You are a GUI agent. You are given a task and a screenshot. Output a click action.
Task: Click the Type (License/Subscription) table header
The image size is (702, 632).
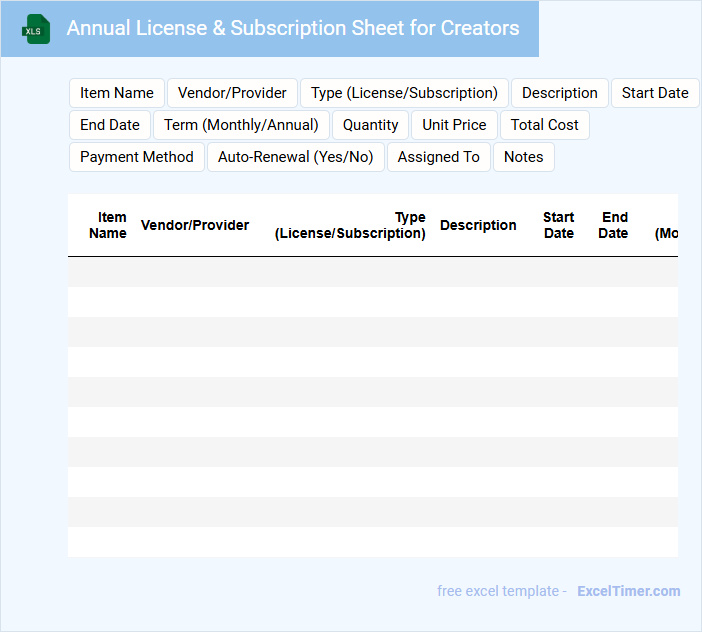(x=350, y=225)
